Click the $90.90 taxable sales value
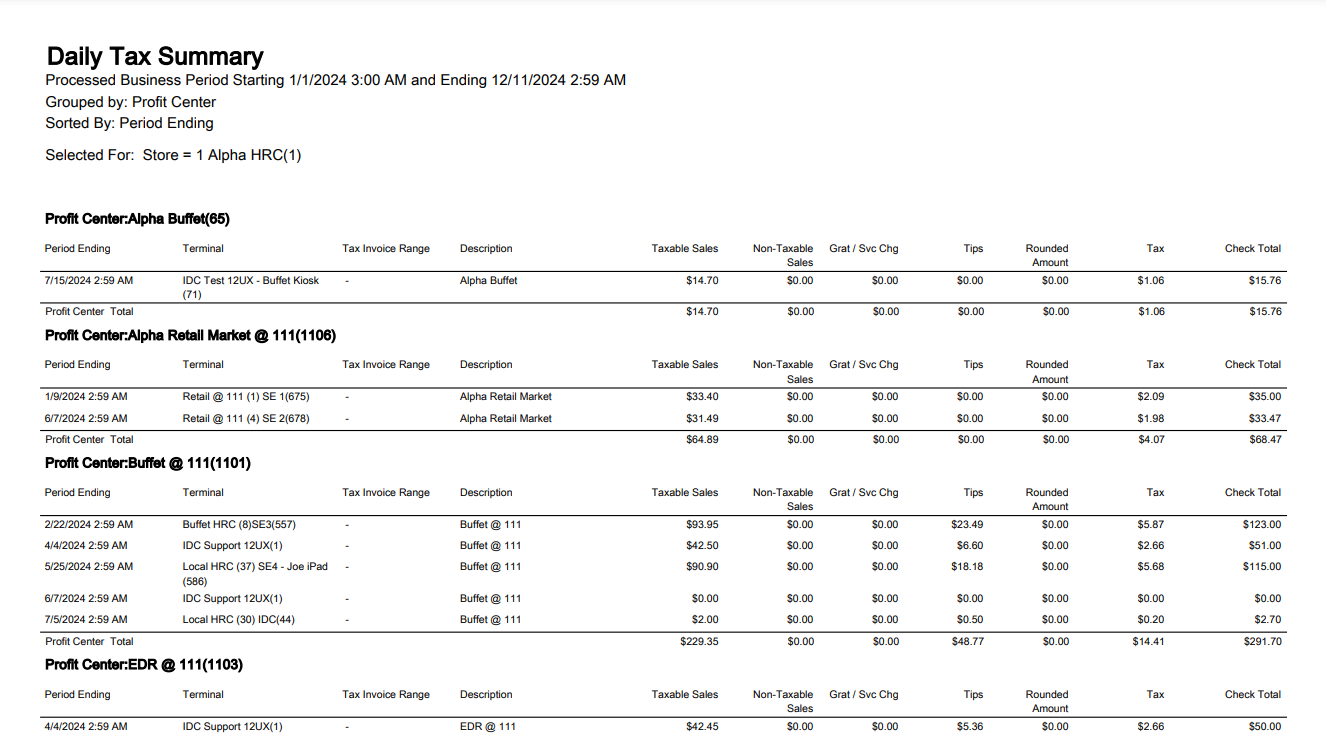The image size is (1326, 734). click(702, 567)
